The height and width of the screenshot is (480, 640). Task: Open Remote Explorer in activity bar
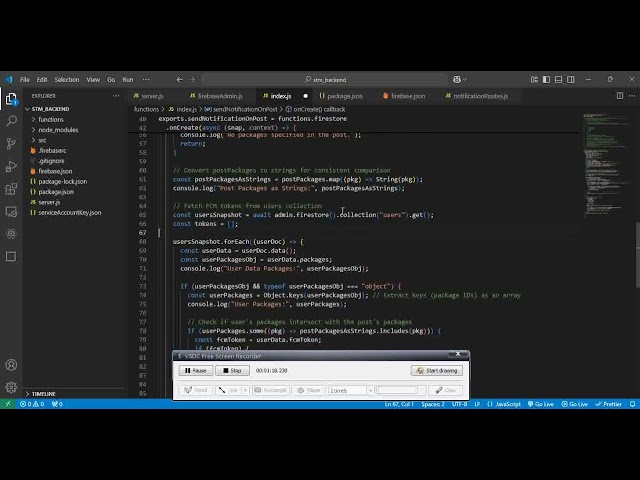pos(11,211)
